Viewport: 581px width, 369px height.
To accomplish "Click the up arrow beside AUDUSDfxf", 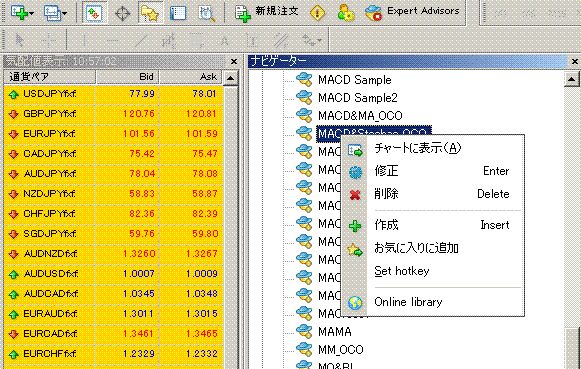I will [x=14, y=275].
